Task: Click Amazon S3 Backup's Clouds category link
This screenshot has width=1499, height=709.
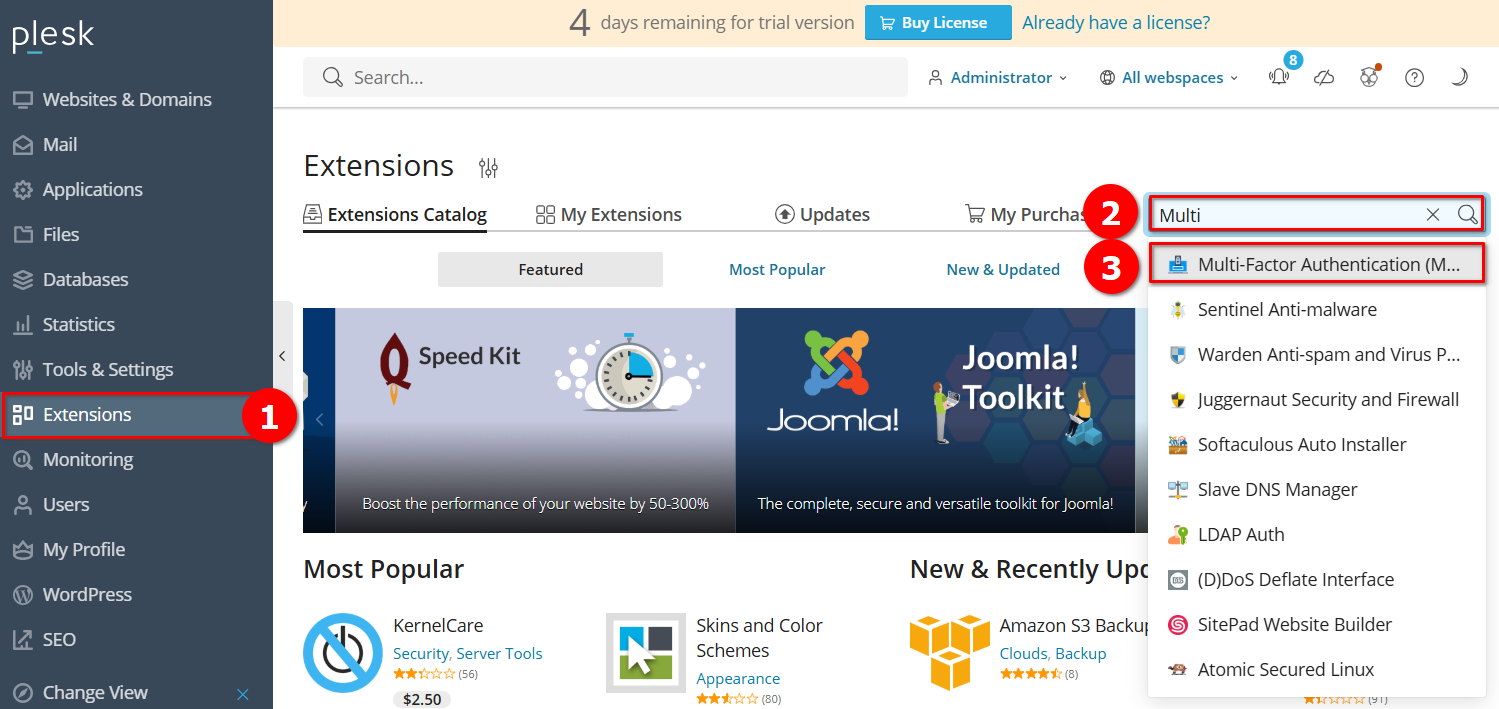Action: [1022, 654]
